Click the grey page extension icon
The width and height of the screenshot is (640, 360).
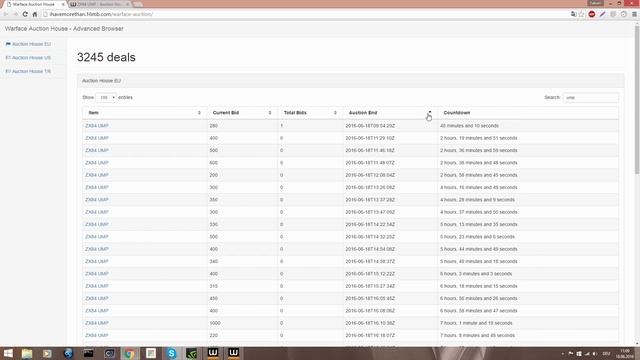613,14
